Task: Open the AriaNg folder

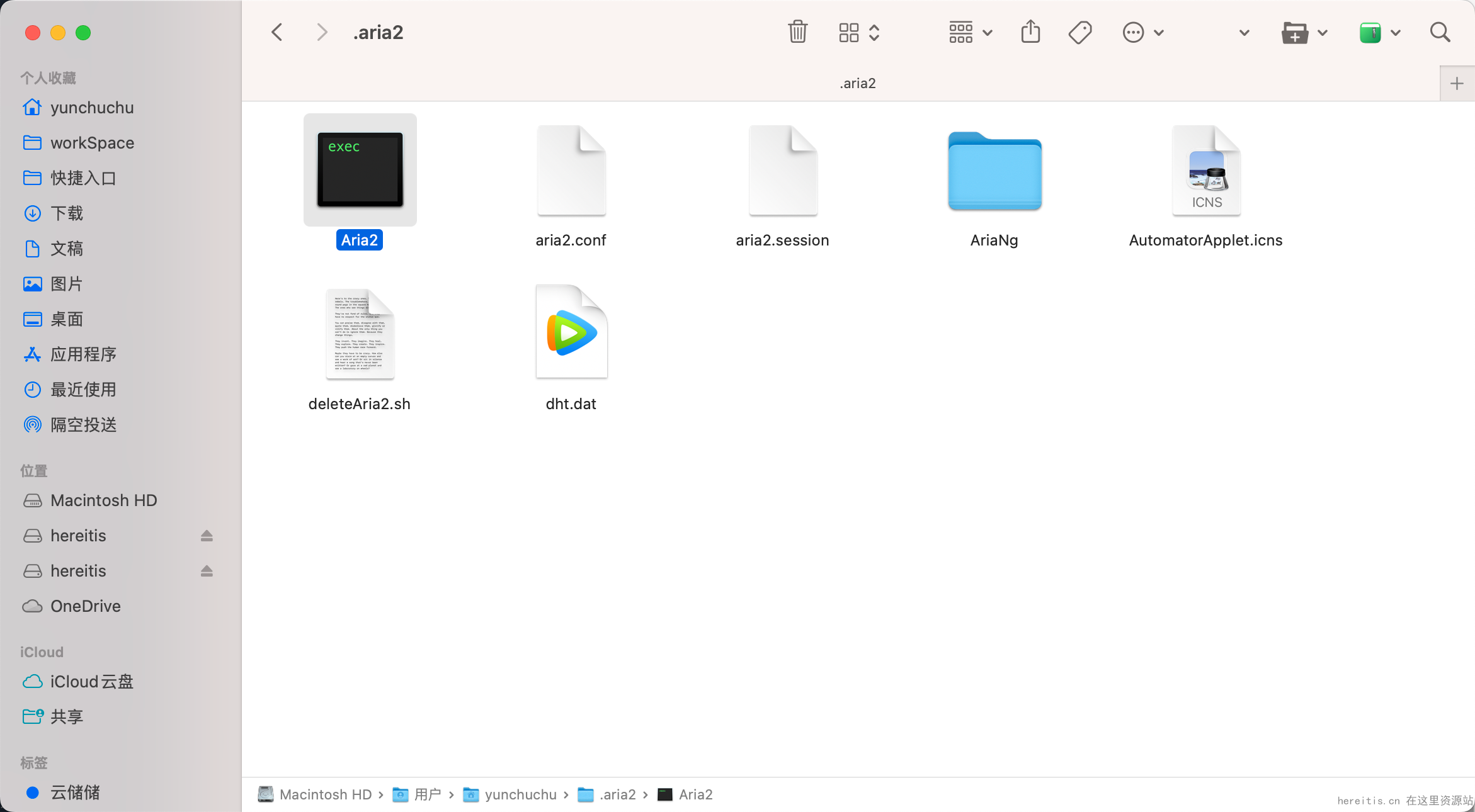Action: click(x=994, y=171)
